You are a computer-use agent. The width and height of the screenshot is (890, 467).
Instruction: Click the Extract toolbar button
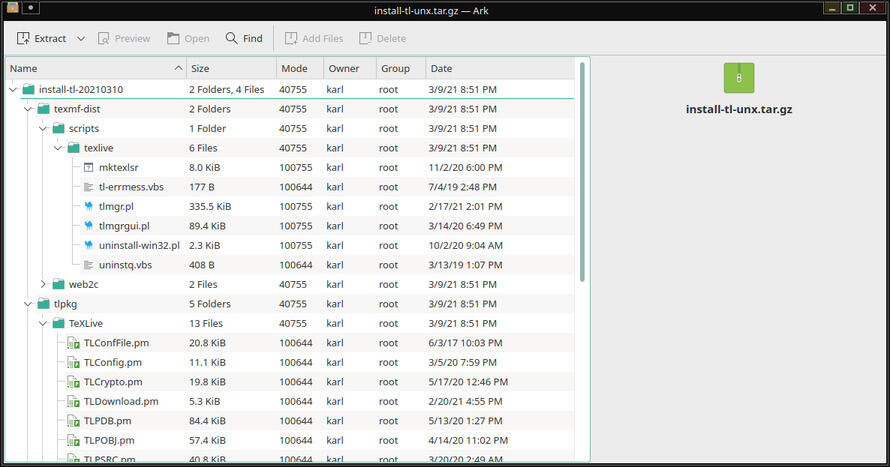(41, 39)
